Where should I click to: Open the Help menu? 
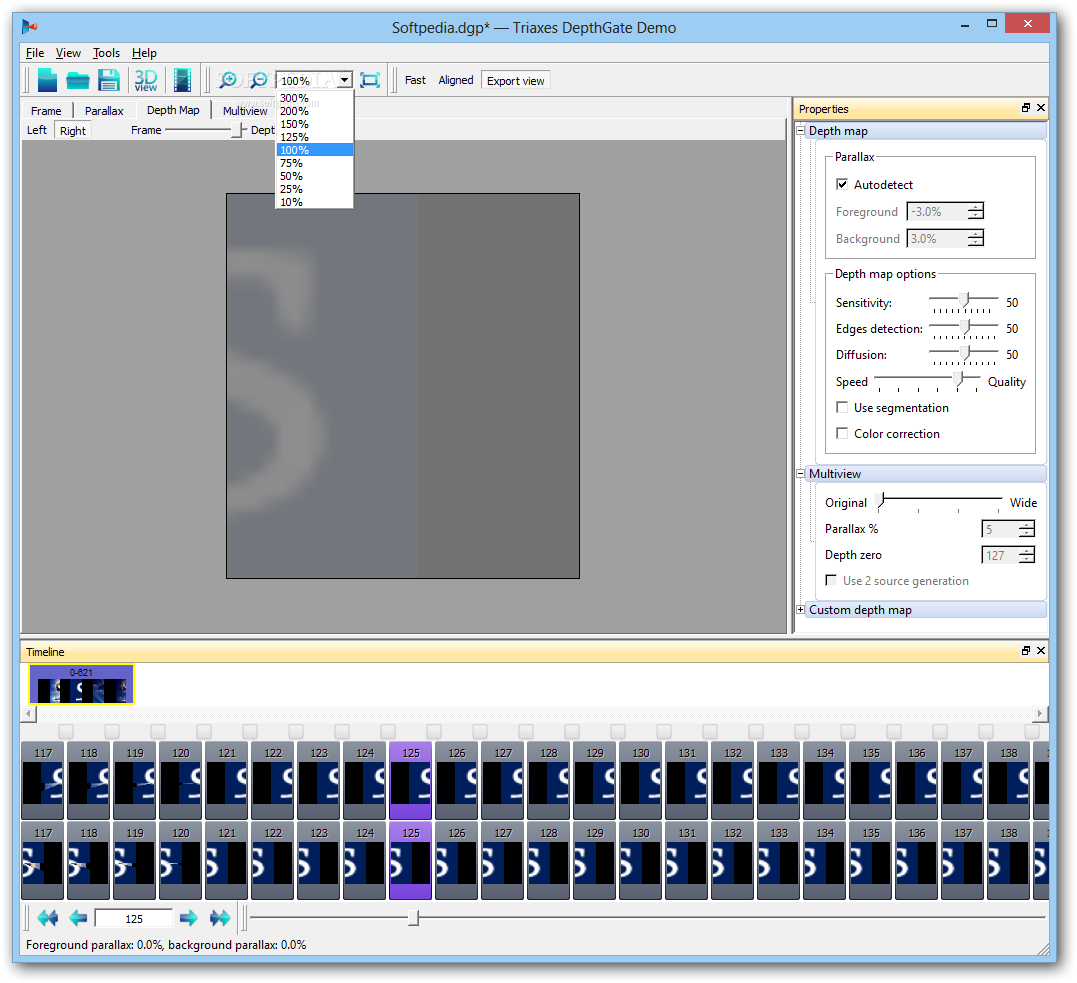[144, 53]
